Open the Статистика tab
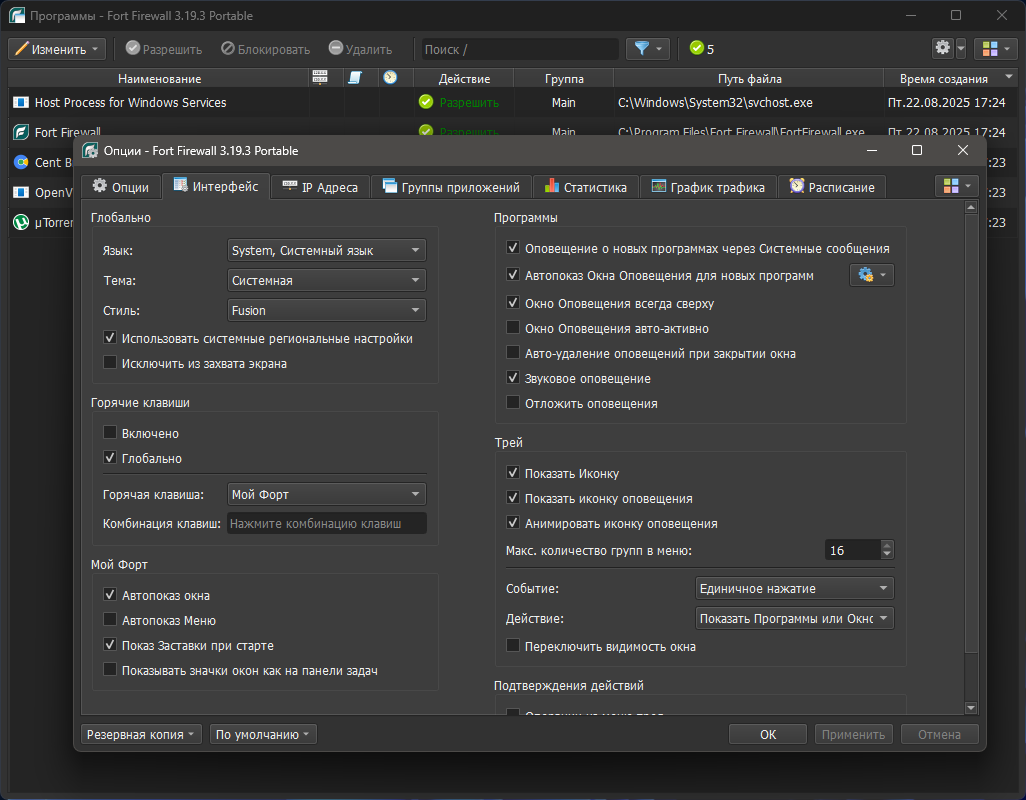 coord(586,187)
